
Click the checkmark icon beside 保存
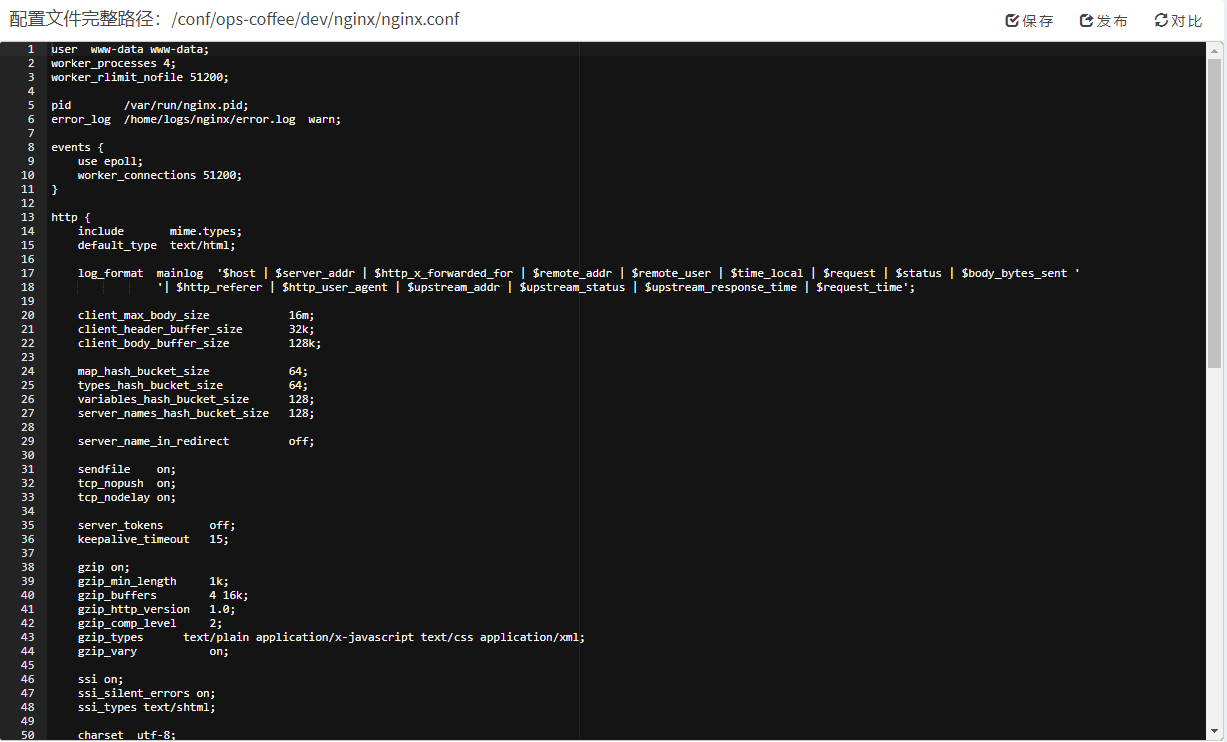pyautogui.click(x=1012, y=20)
